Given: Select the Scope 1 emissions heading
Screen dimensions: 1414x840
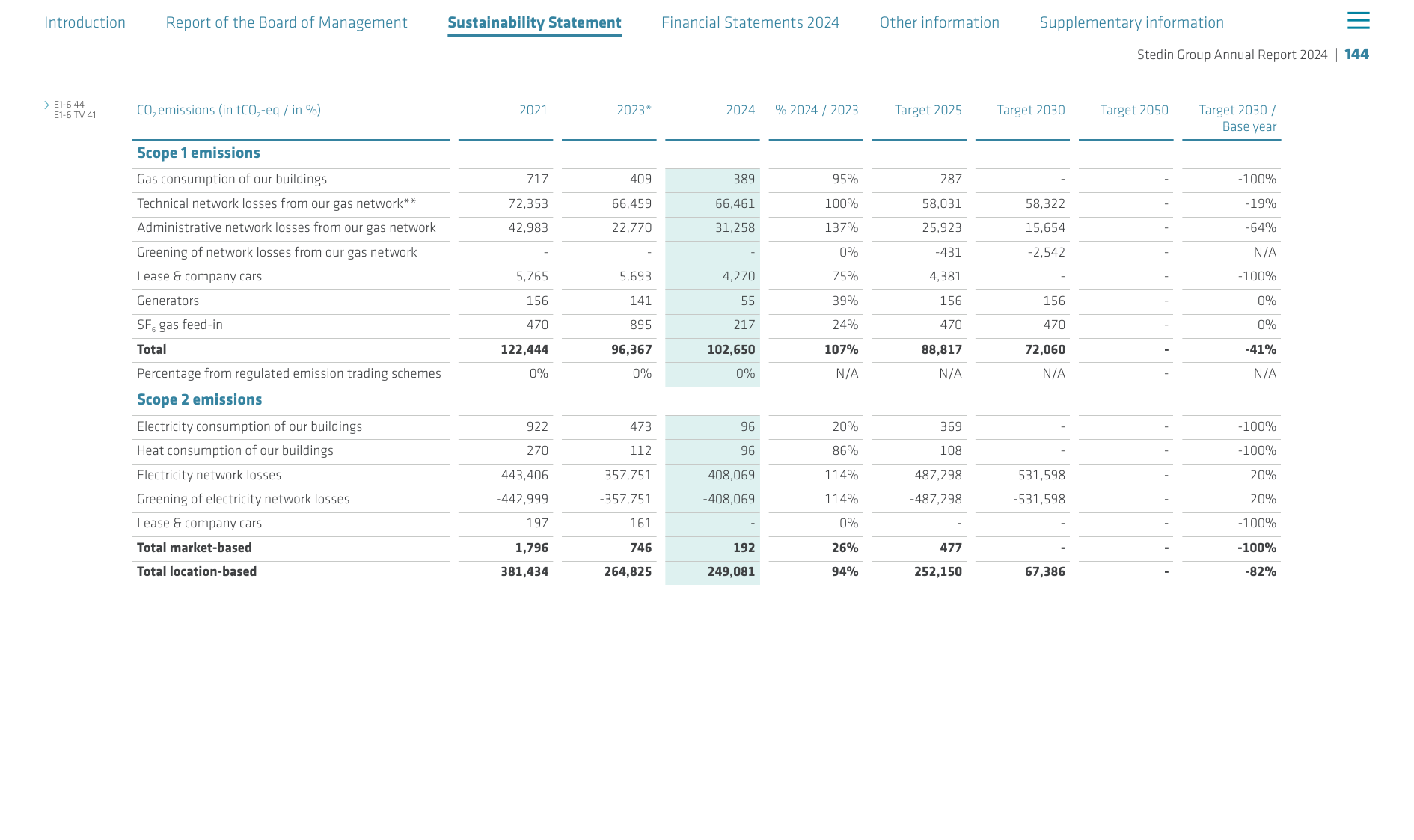Looking at the screenshot, I should tap(198, 153).
